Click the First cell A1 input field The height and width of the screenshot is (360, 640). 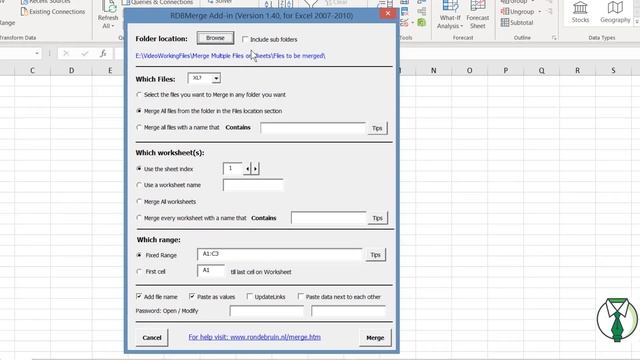tap(211, 271)
